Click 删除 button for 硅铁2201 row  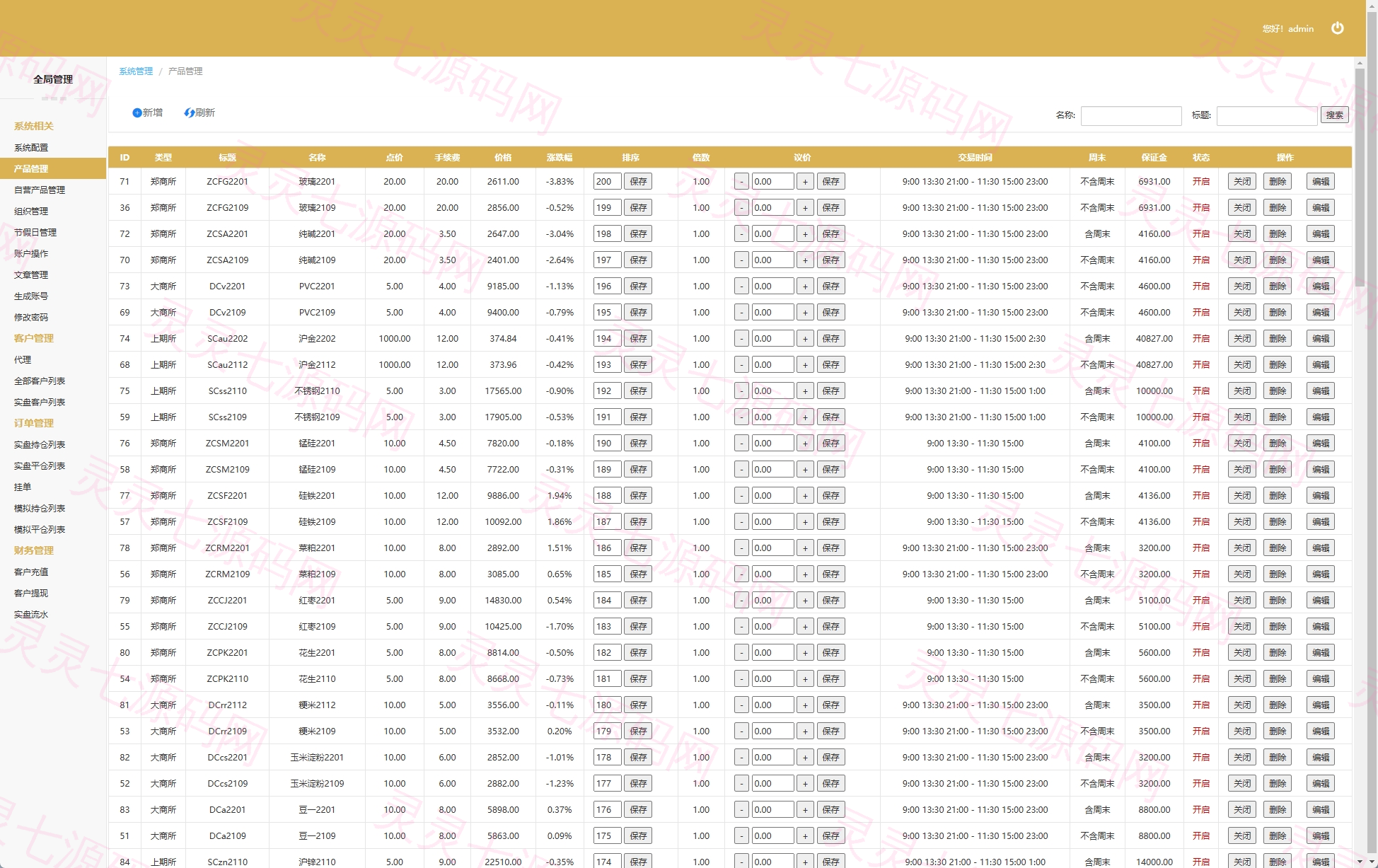(1278, 496)
